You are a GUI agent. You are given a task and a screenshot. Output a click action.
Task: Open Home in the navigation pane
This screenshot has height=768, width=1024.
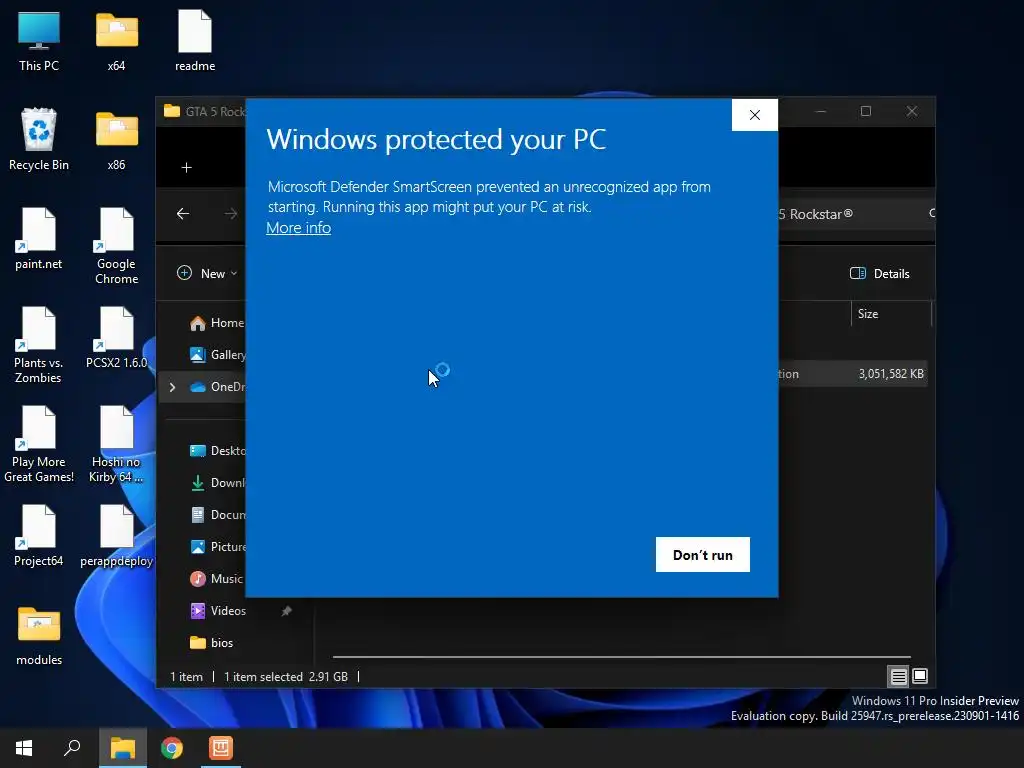coord(216,323)
